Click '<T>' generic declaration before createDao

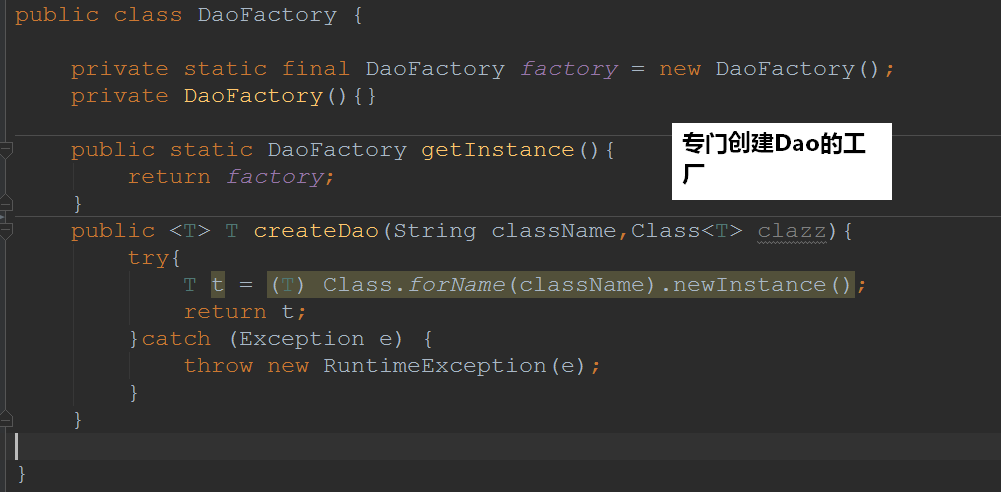coord(190,230)
